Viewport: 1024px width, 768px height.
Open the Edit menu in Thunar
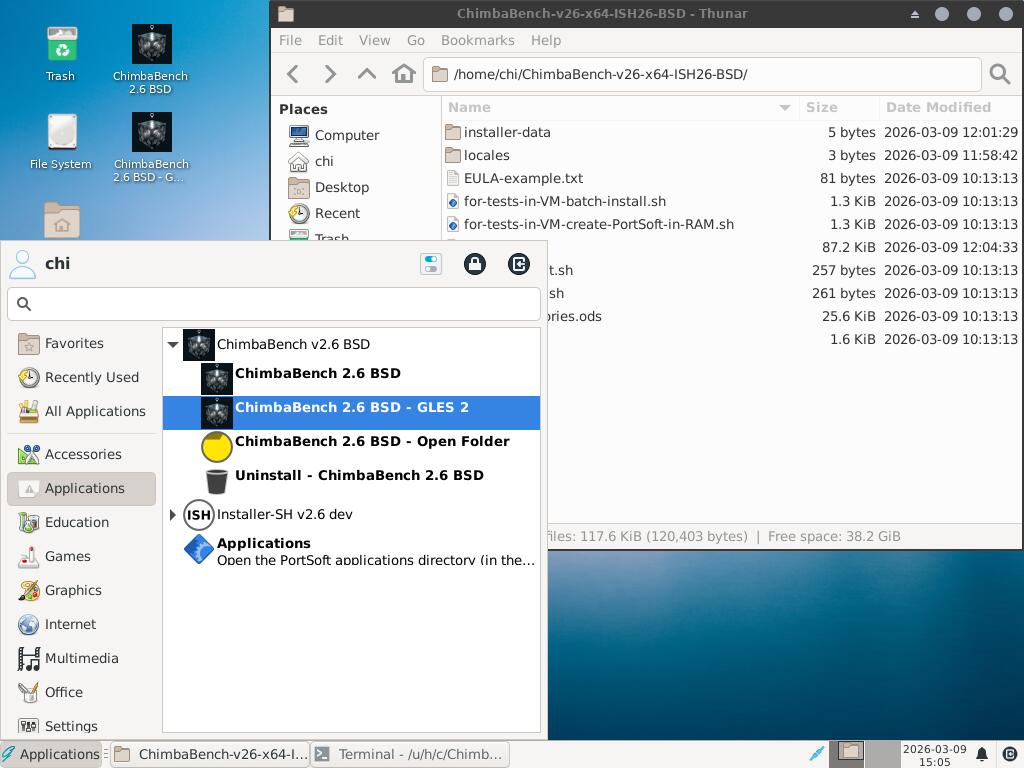330,40
